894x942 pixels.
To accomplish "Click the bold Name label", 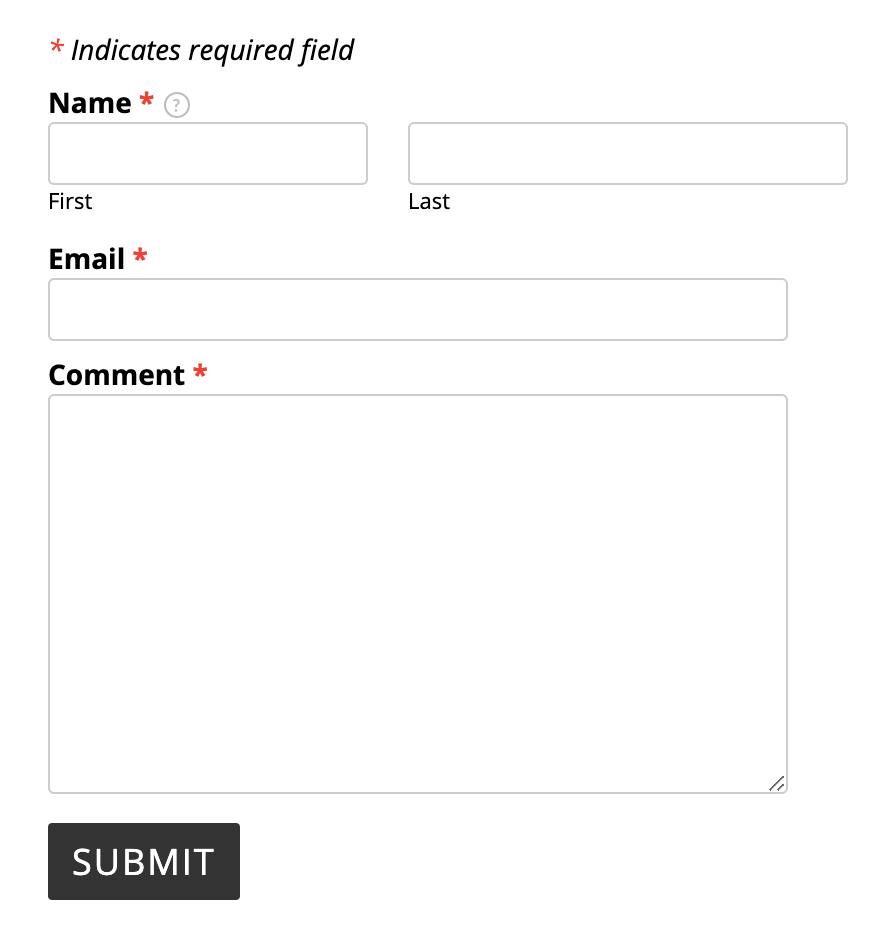I will [90, 103].
